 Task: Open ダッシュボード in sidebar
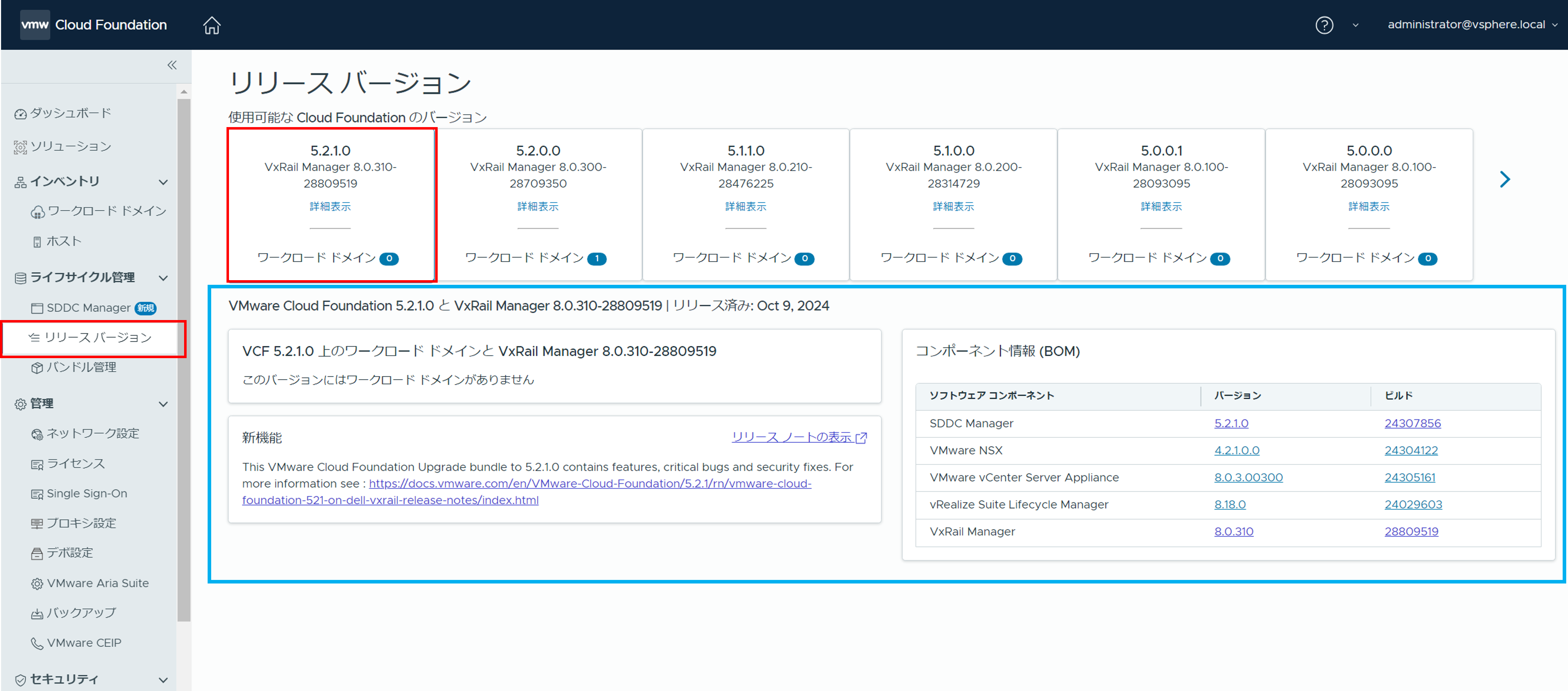point(63,113)
